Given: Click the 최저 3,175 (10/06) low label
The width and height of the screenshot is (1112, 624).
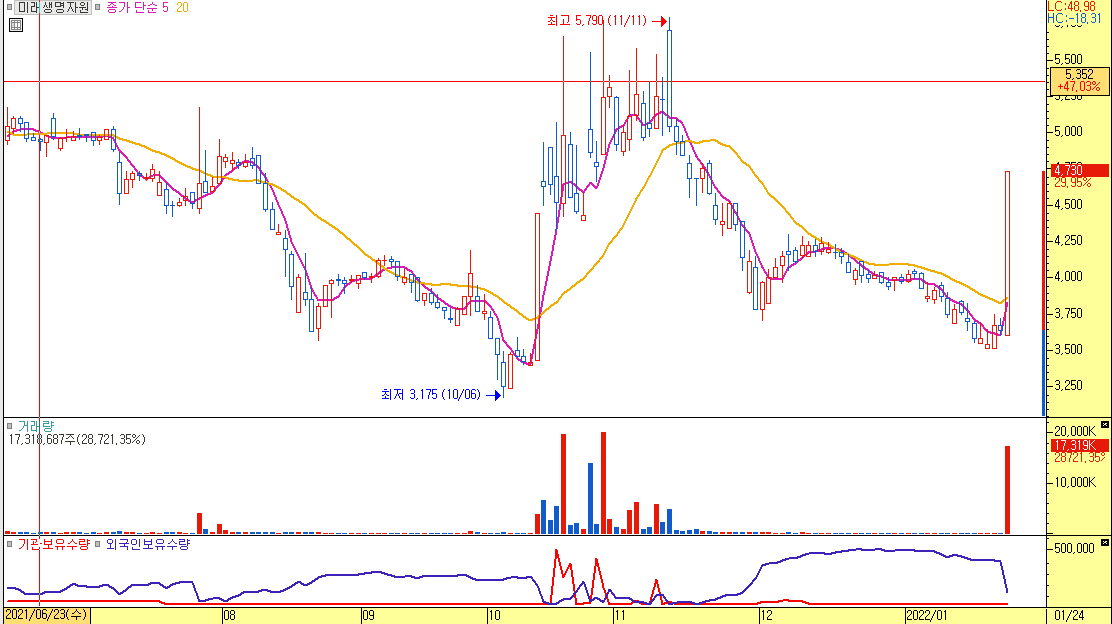Looking at the screenshot, I should point(430,394).
